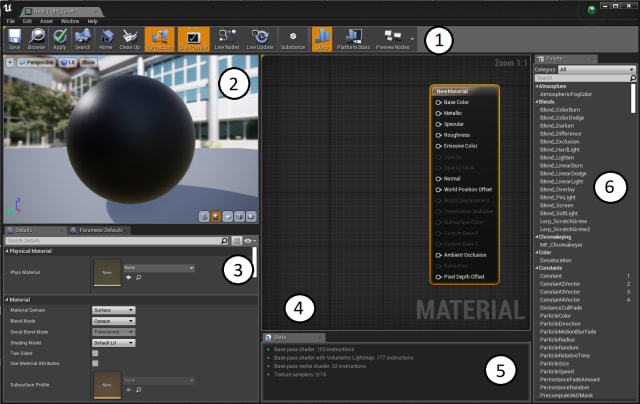
Task: Open the Blend Mode dropdown
Action: click(113, 321)
